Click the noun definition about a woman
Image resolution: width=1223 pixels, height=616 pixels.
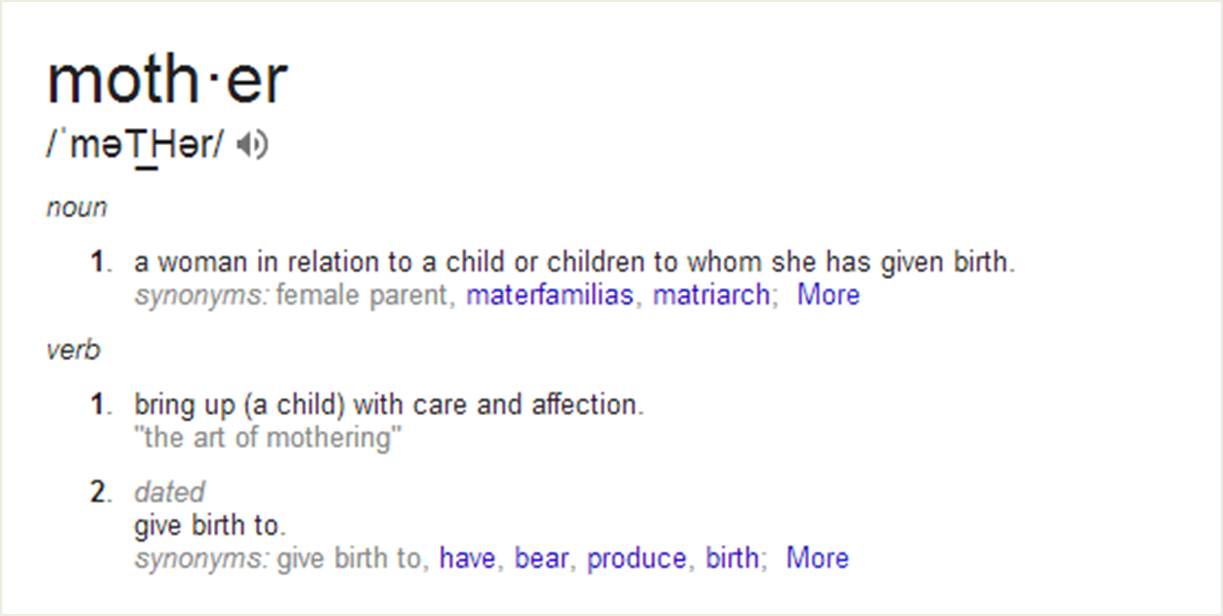pos(575,263)
